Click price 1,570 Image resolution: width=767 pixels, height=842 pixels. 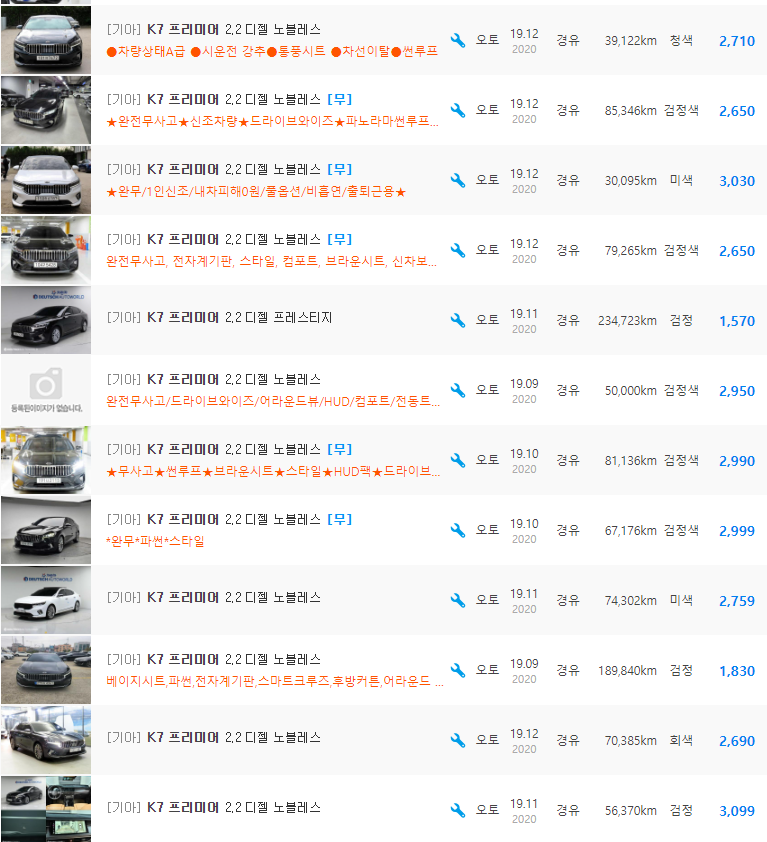737,321
